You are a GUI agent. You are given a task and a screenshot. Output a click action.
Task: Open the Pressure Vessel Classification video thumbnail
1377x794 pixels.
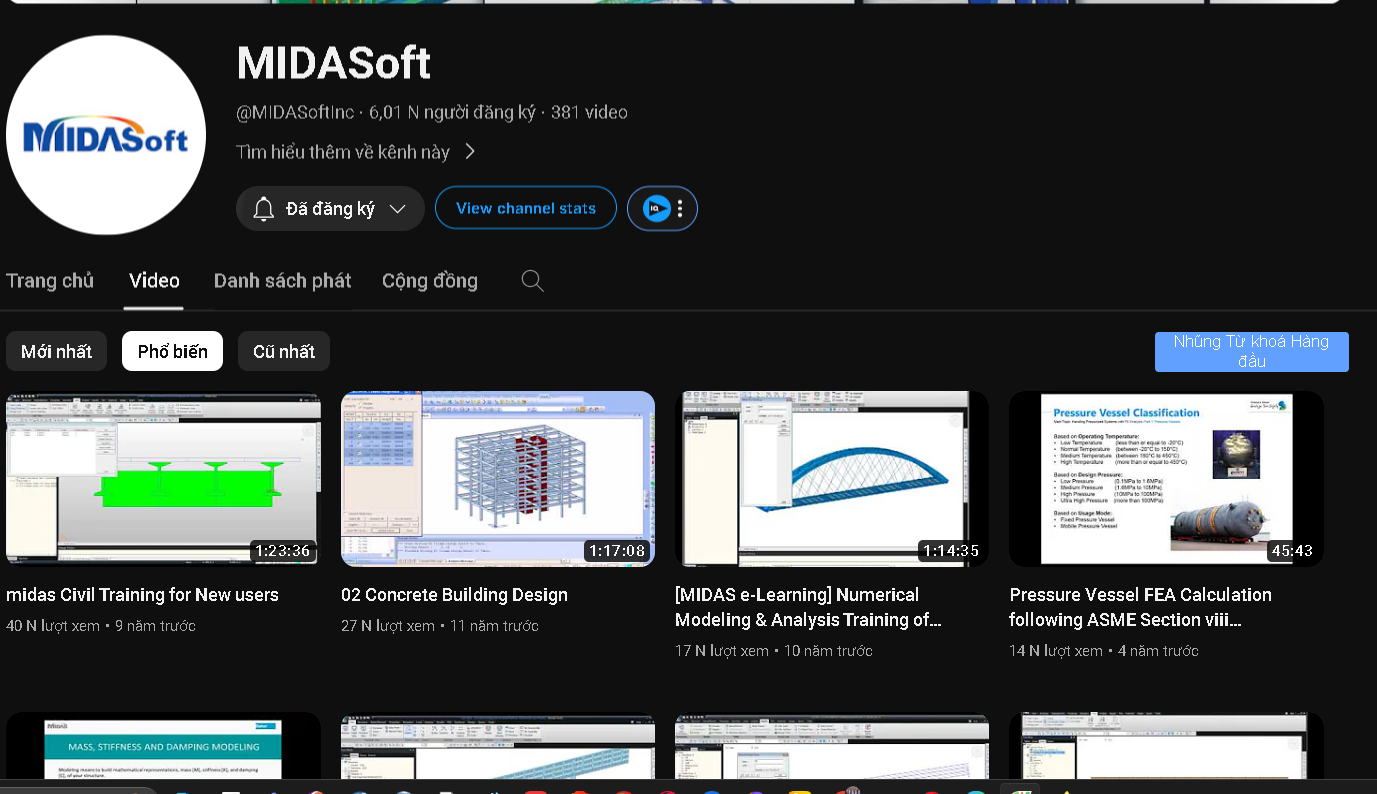tap(1166, 479)
